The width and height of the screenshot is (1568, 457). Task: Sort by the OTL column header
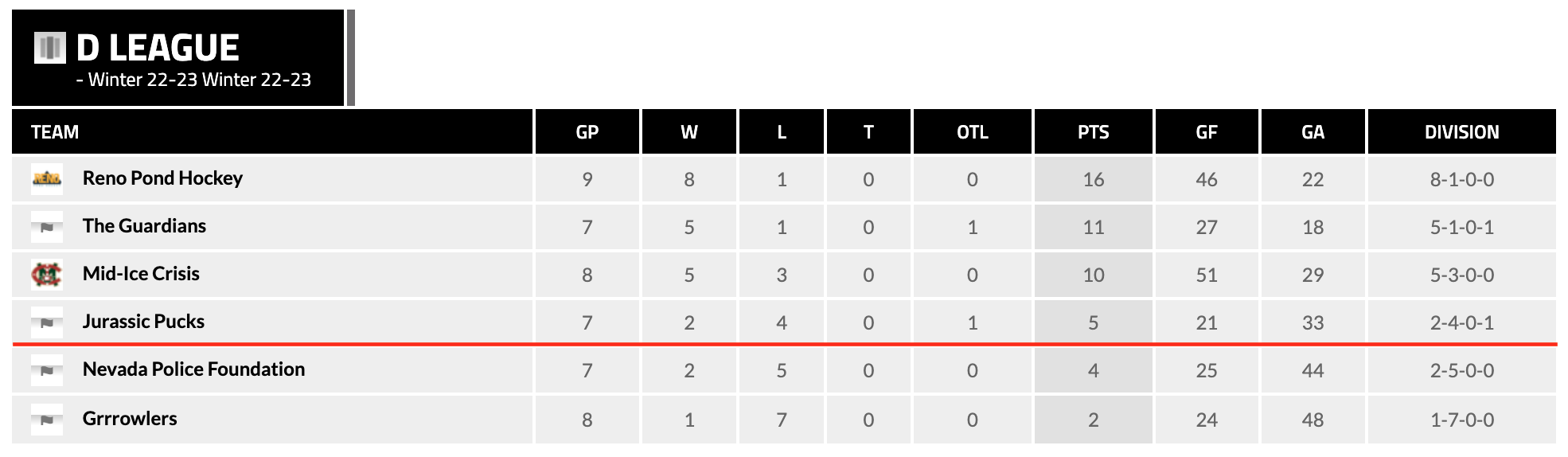click(x=972, y=132)
